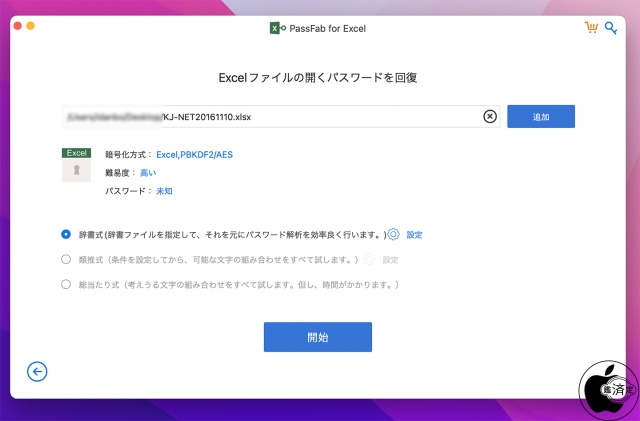The width and height of the screenshot is (640, 421).
Task: Click the PassFab for Excel logo
Action: tap(278, 28)
